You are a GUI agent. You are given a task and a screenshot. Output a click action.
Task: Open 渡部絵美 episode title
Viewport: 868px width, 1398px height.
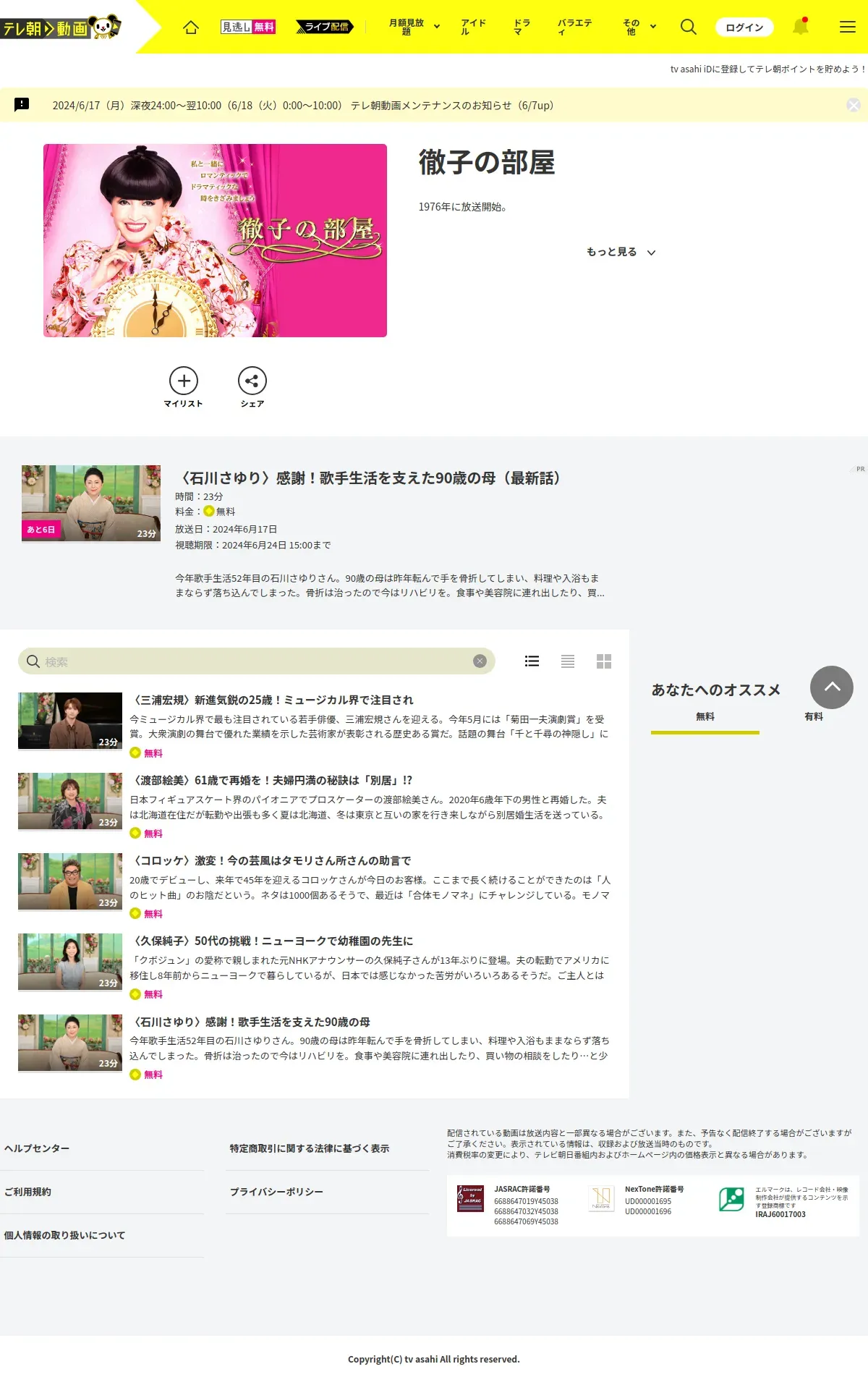coord(273,780)
